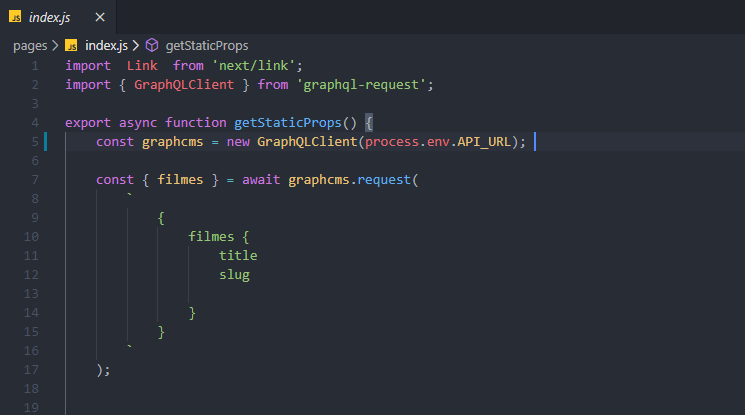Open the pages breadcrumb folder
This screenshot has height=415, width=745.
[30, 46]
